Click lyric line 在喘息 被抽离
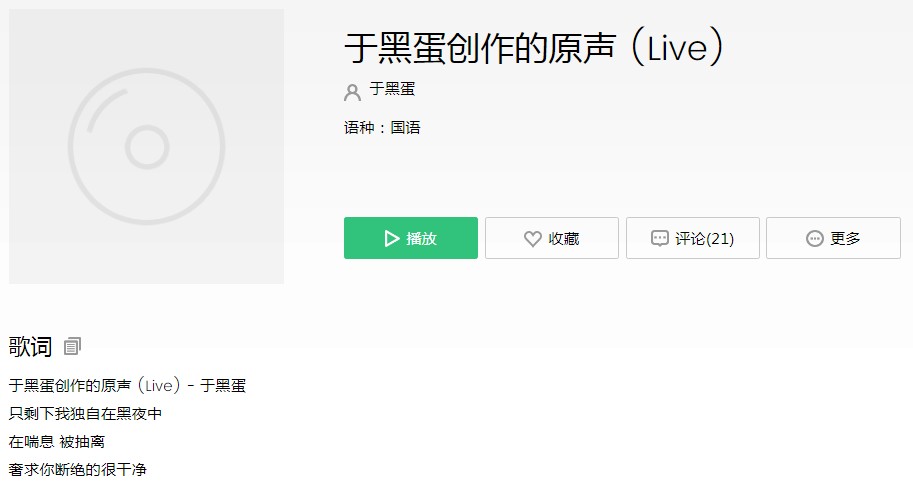Screen dimensions: 913x484 click(56, 441)
